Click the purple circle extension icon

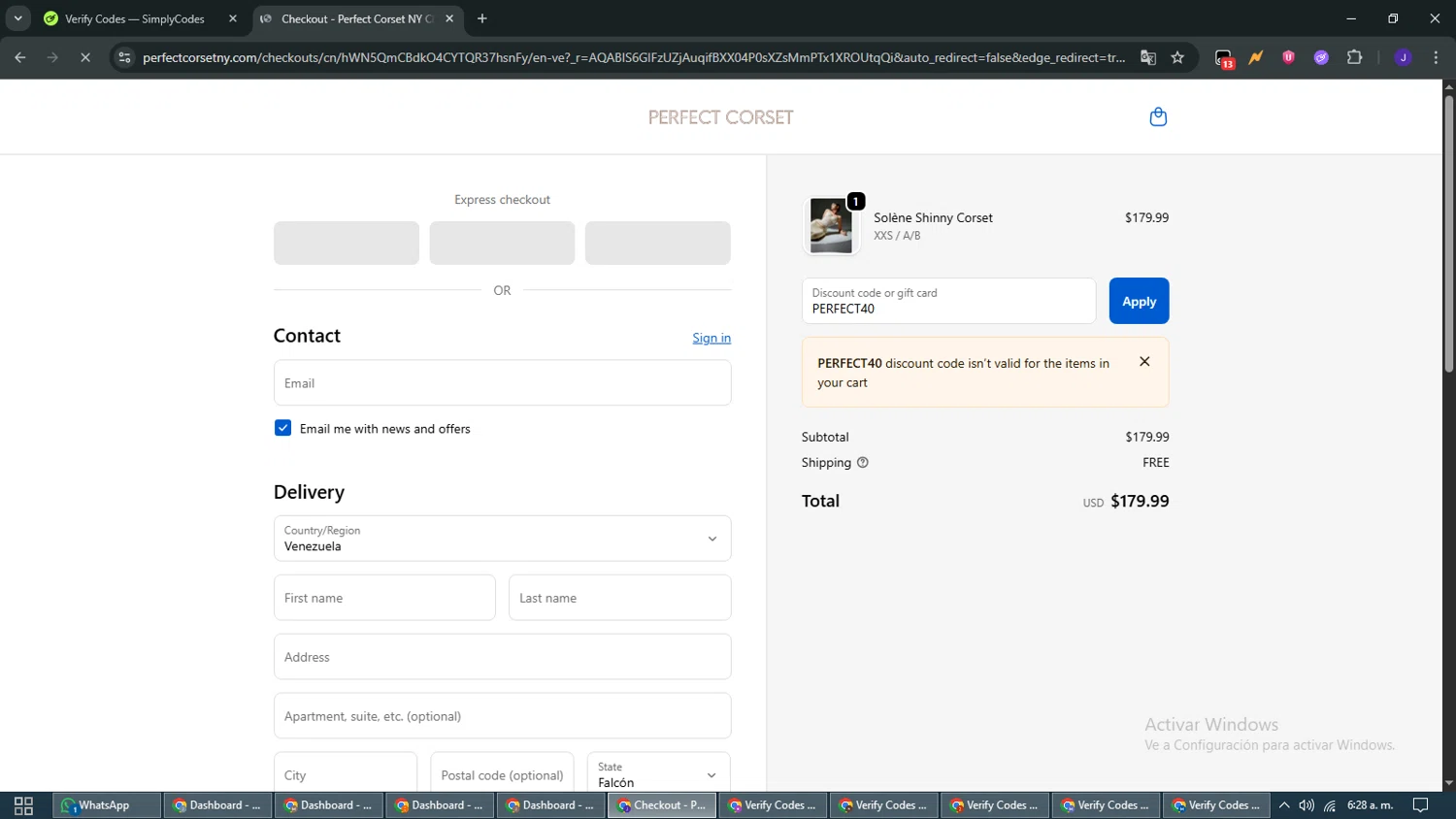[1321, 57]
